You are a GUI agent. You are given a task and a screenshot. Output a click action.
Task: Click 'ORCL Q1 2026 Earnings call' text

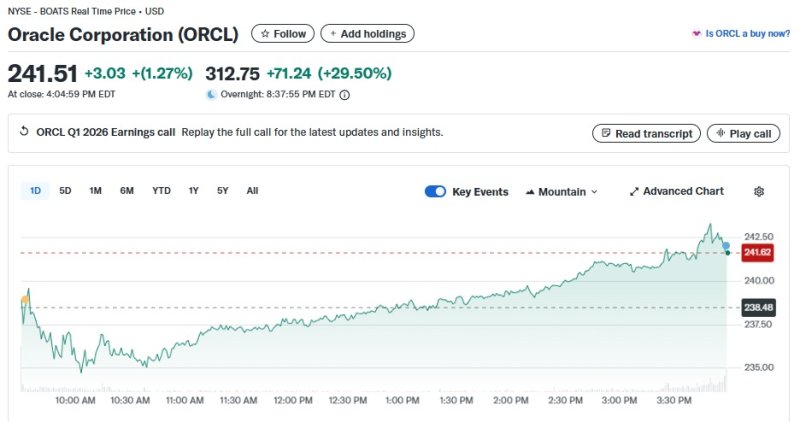[x=106, y=132]
